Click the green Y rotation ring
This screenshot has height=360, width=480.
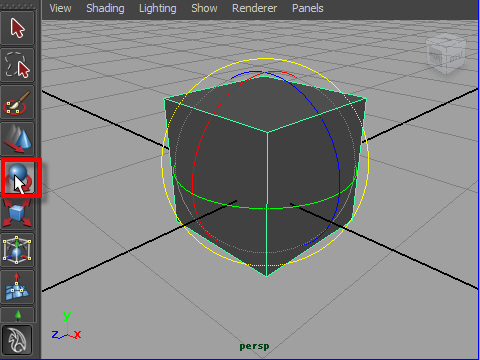point(266,209)
